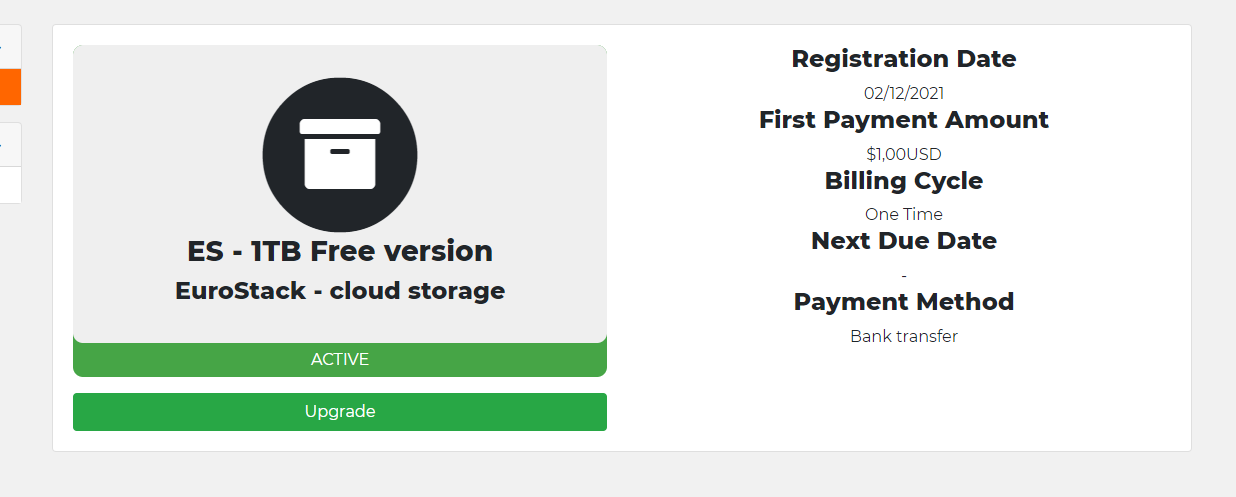Select the orange highlighted sidebar item

(x=10, y=87)
